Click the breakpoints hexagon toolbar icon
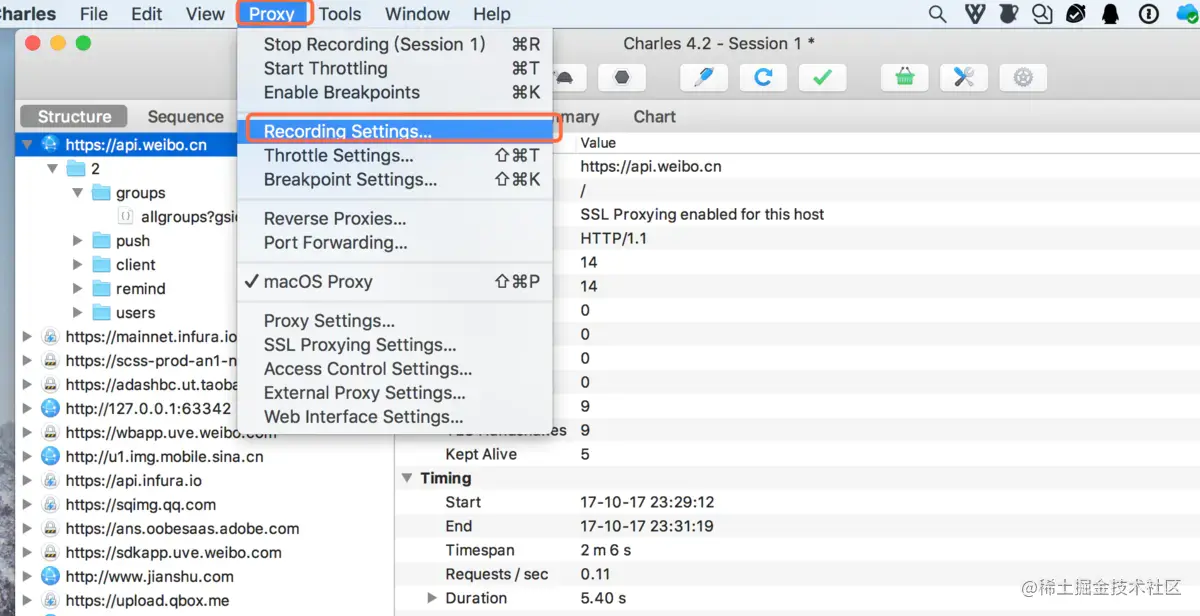This screenshot has height=616, width=1200. point(622,78)
